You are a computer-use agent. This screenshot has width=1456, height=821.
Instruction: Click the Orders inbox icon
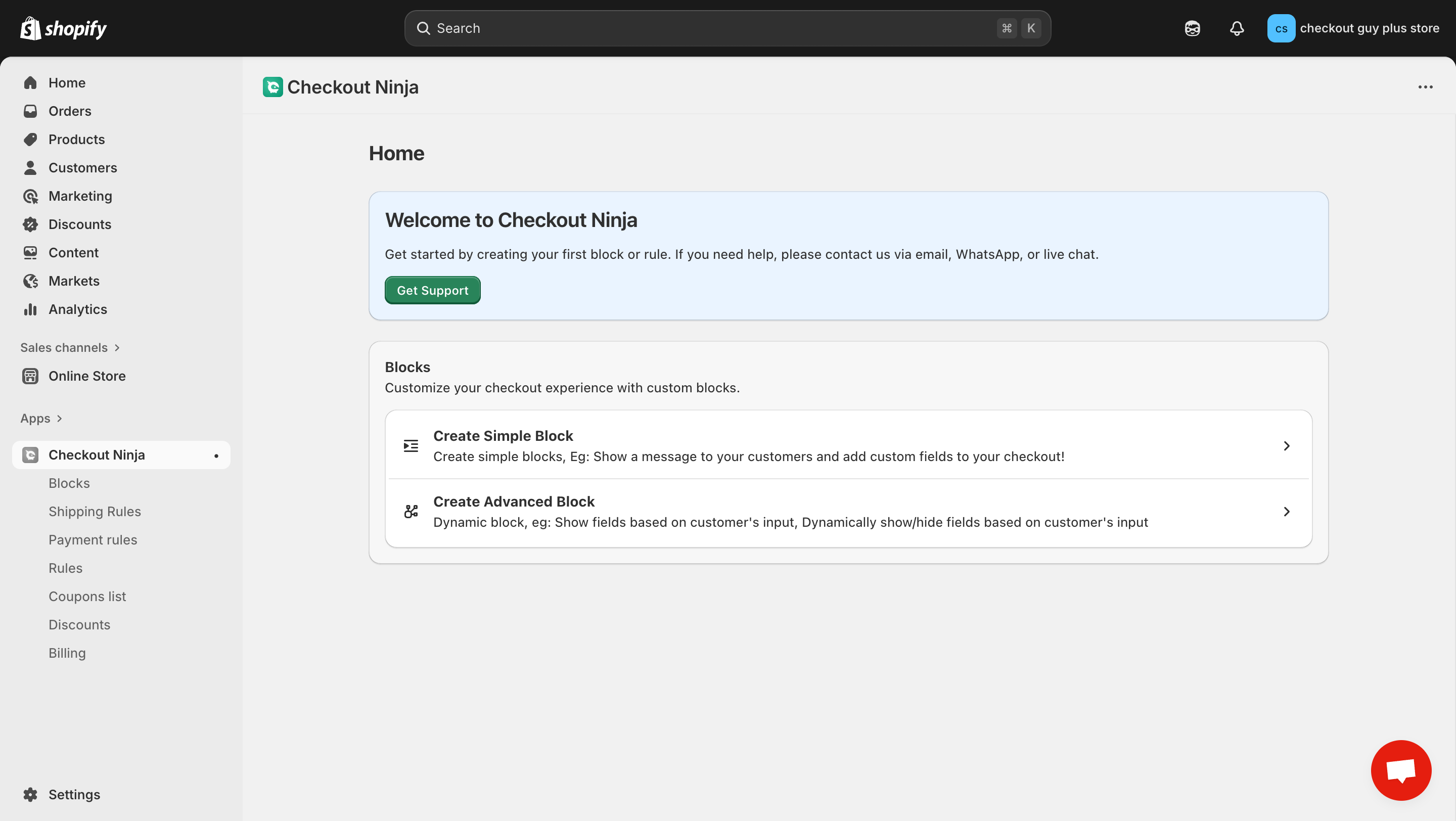click(x=30, y=111)
